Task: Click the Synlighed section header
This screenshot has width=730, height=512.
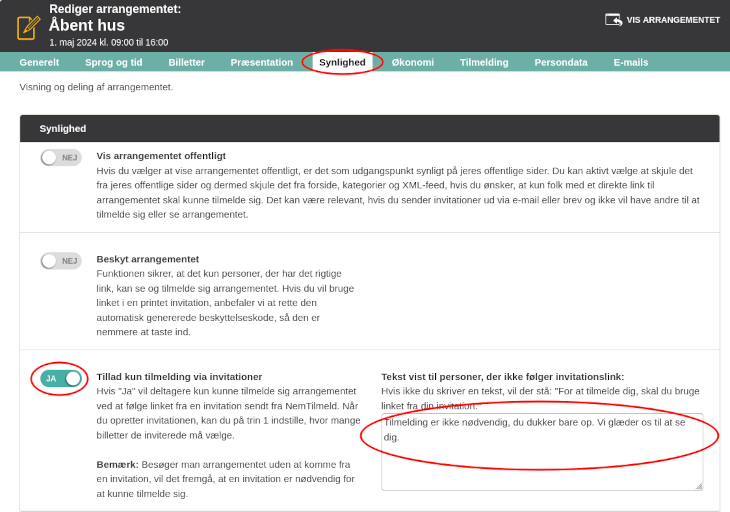Action: point(370,128)
